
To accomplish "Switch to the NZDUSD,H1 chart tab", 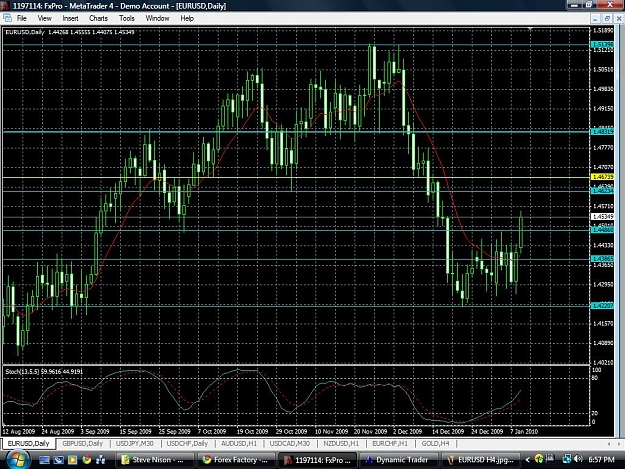I will [341, 443].
